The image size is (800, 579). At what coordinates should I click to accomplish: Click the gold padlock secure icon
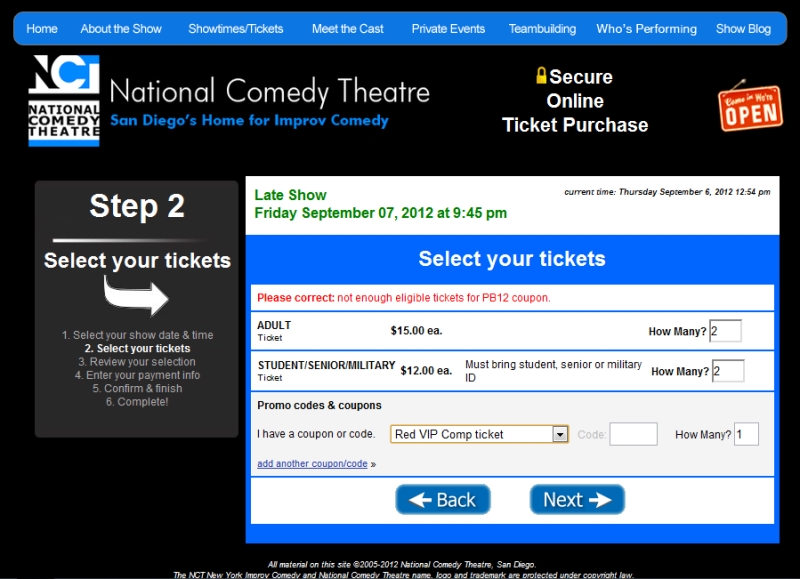coord(541,76)
